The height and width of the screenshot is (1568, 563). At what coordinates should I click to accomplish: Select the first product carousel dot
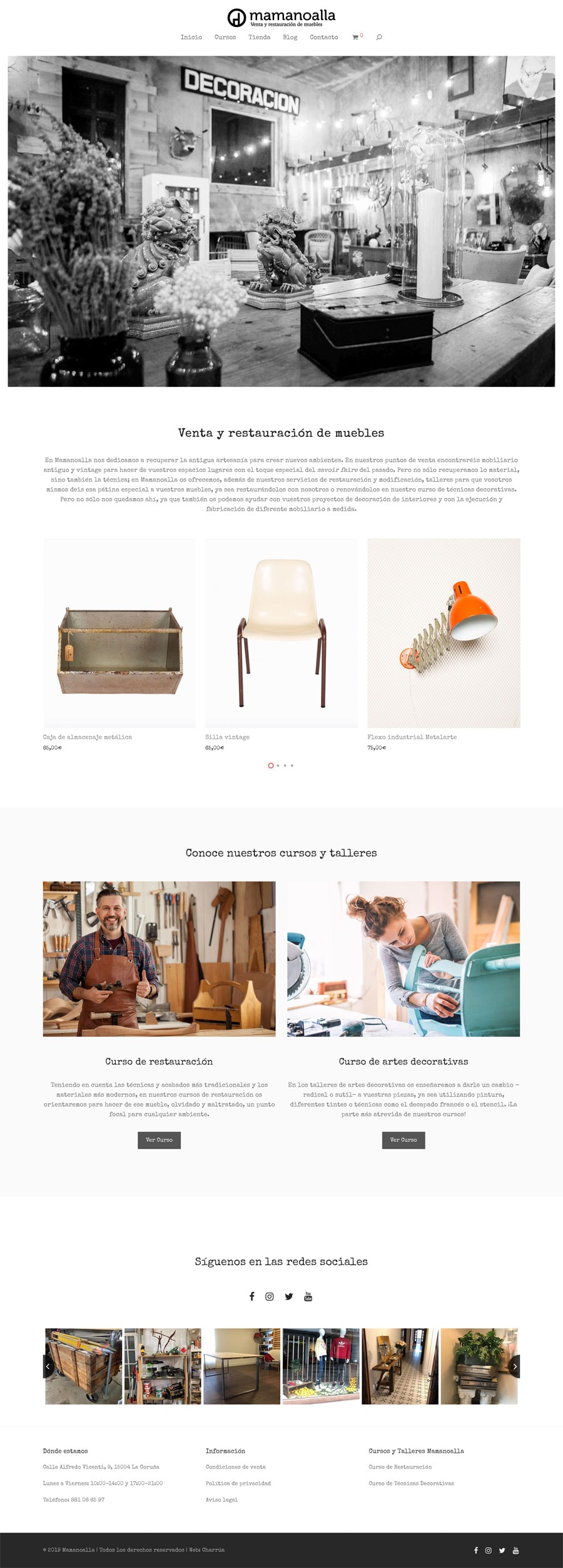[271, 766]
